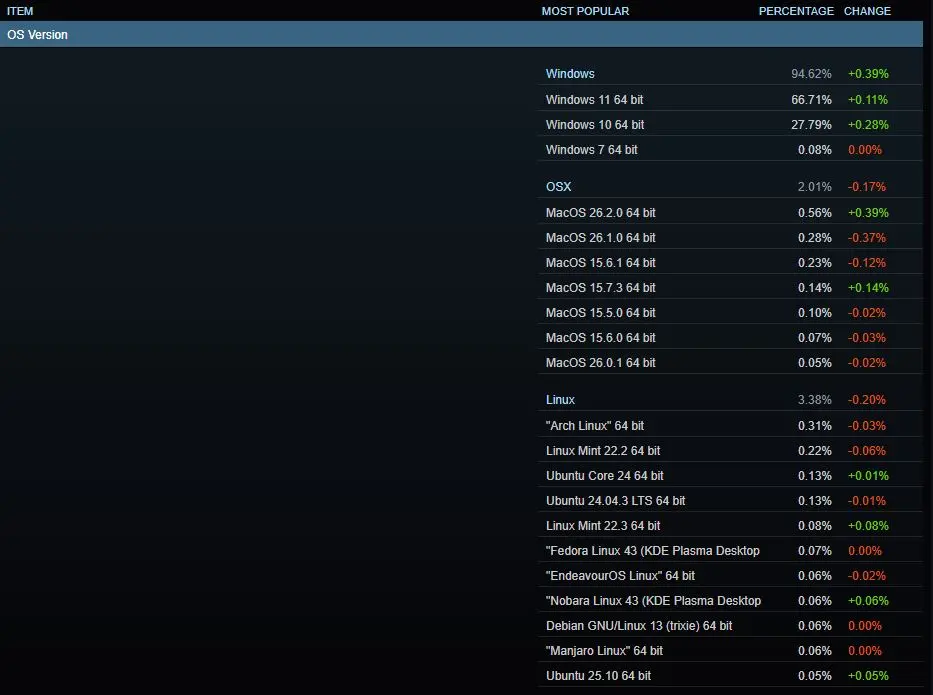Select the MacOS 15.6.1 64 bit entry
This screenshot has height=695, width=933.
coord(601,262)
